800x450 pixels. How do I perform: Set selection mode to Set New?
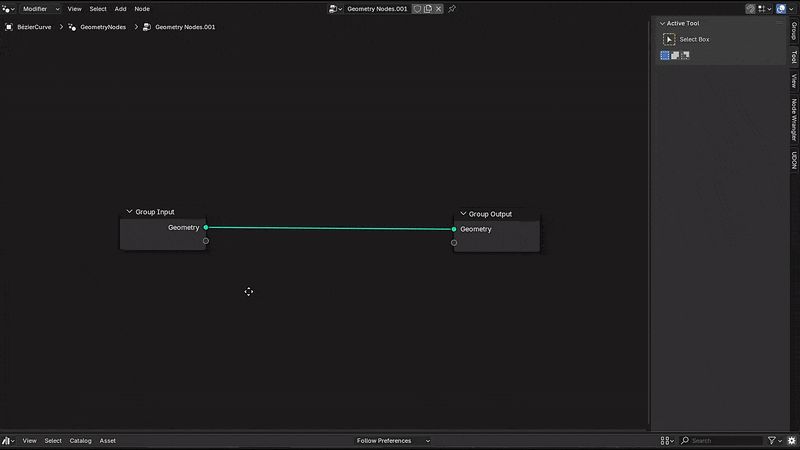665,55
